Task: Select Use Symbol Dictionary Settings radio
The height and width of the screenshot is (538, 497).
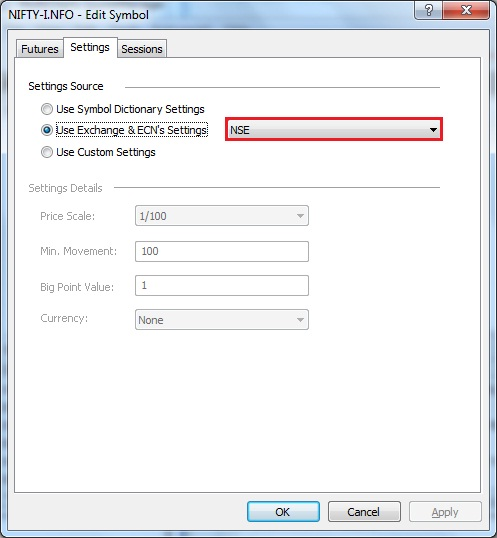Action: coord(47,109)
